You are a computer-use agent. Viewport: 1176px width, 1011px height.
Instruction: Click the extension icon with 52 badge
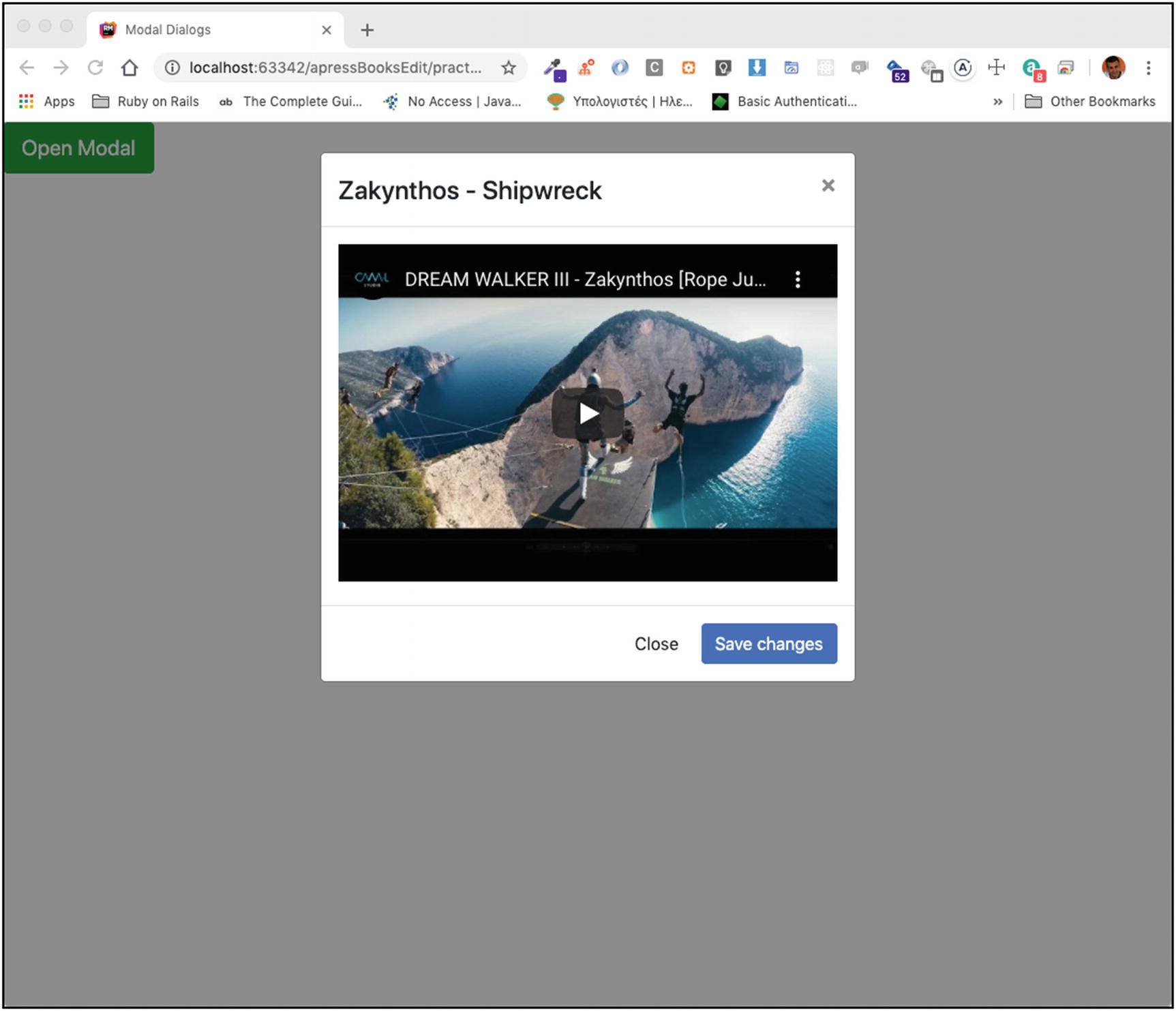coord(896,70)
